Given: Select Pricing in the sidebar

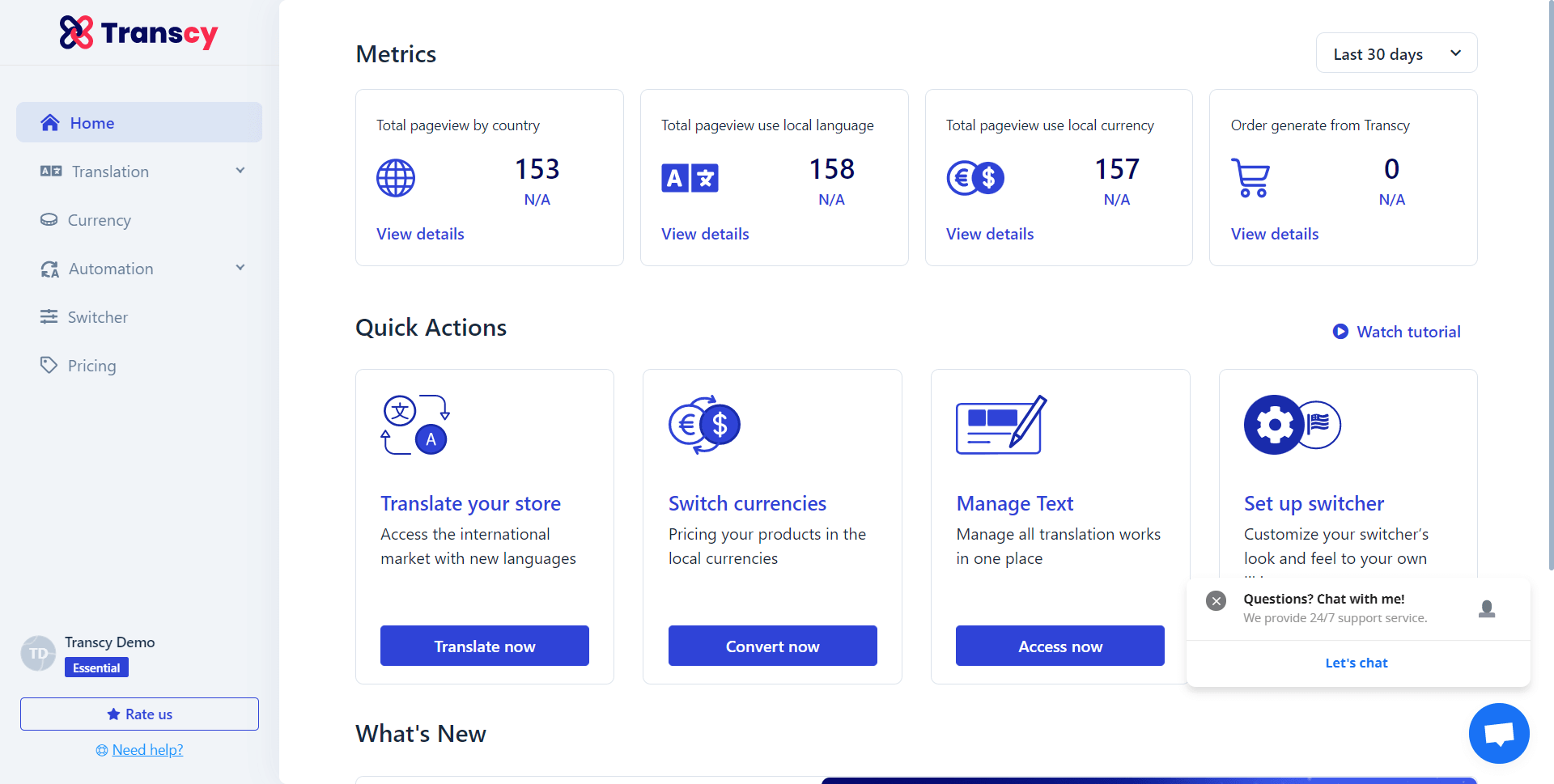Looking at the screenshot, I should pos(91,366).
